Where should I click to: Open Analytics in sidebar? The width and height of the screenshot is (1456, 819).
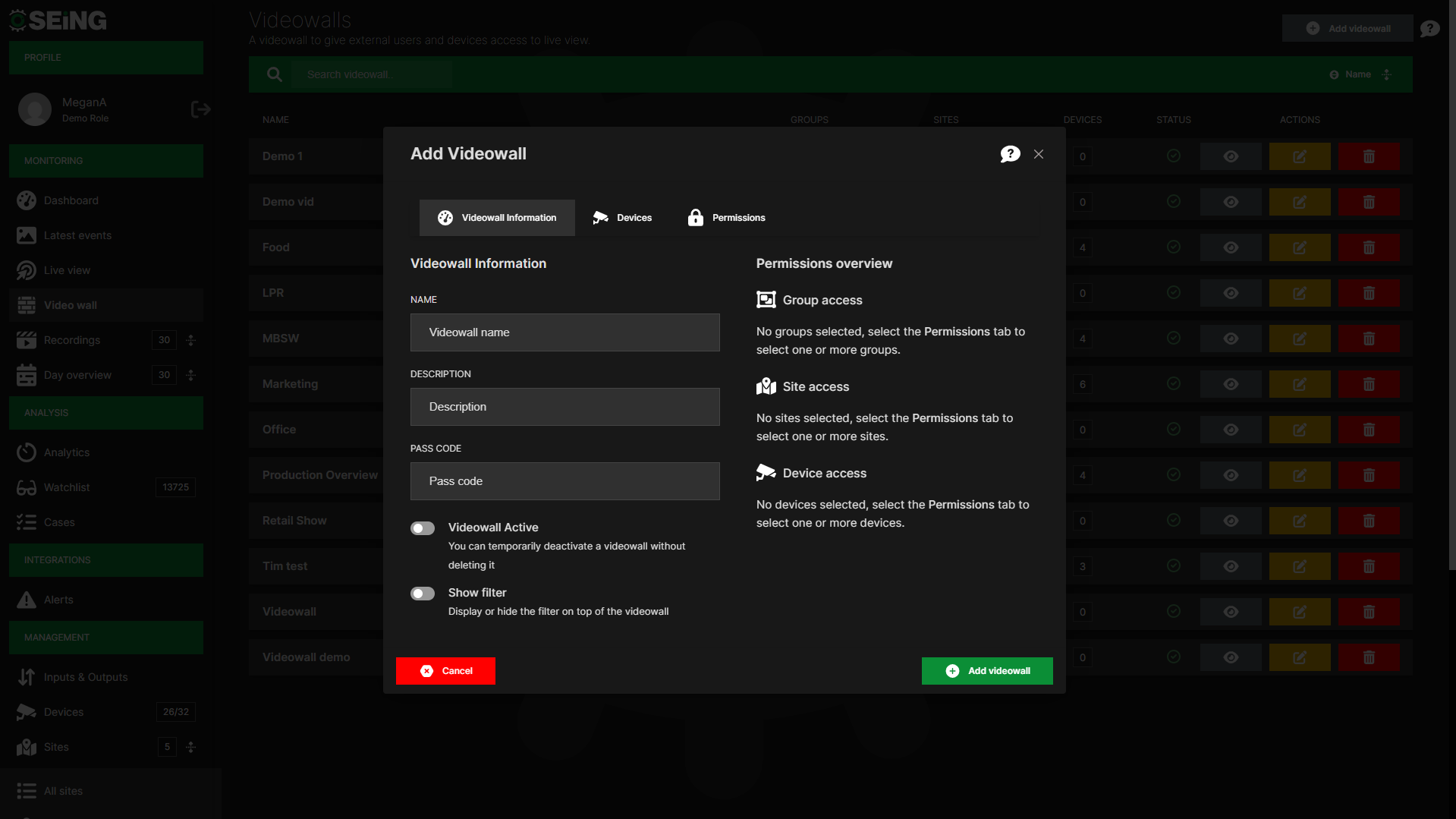coord(106,452)
